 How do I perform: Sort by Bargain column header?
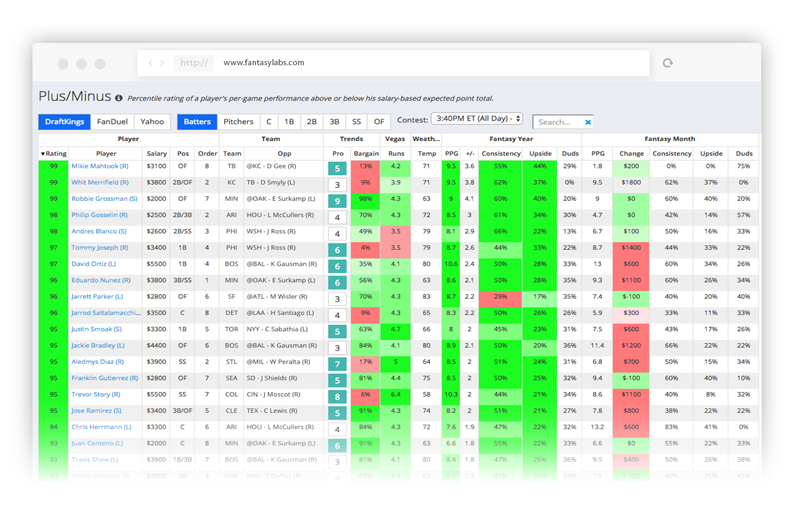coord(366,154)
